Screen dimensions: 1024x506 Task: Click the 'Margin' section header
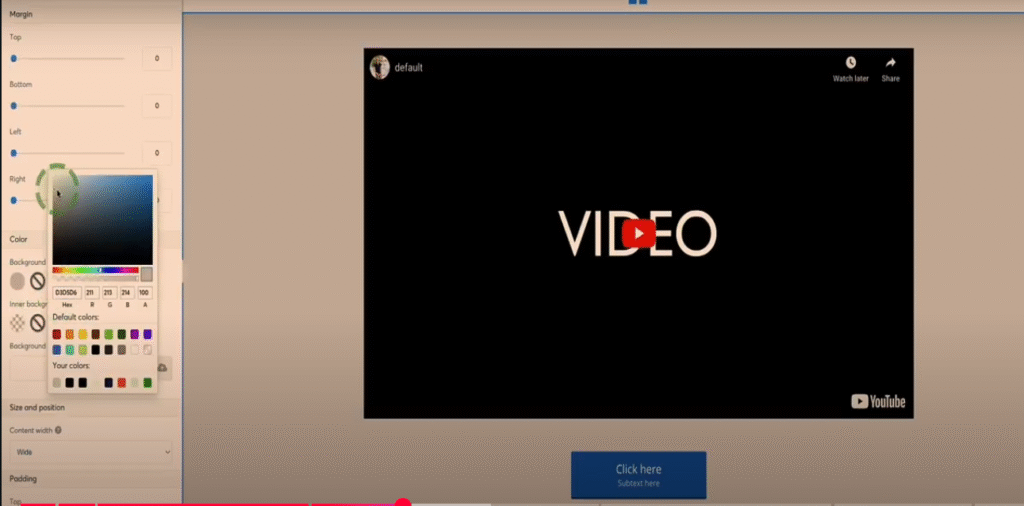tap(21, 14)
